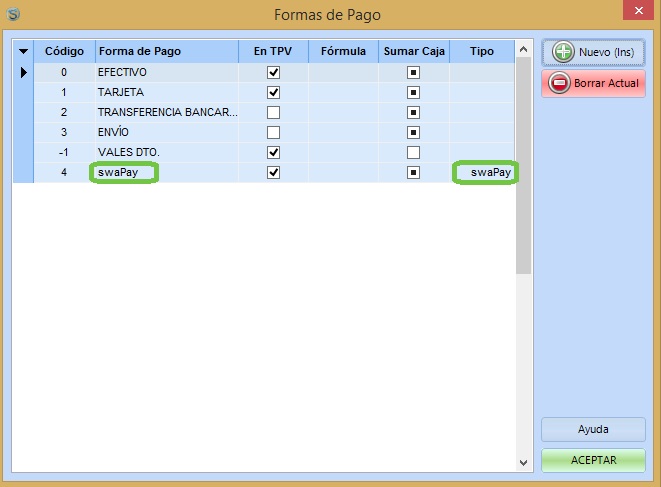Select the TRANSFERENCIA BANCAR... cell
The image size is (661, 487).
tap(167, 113)
